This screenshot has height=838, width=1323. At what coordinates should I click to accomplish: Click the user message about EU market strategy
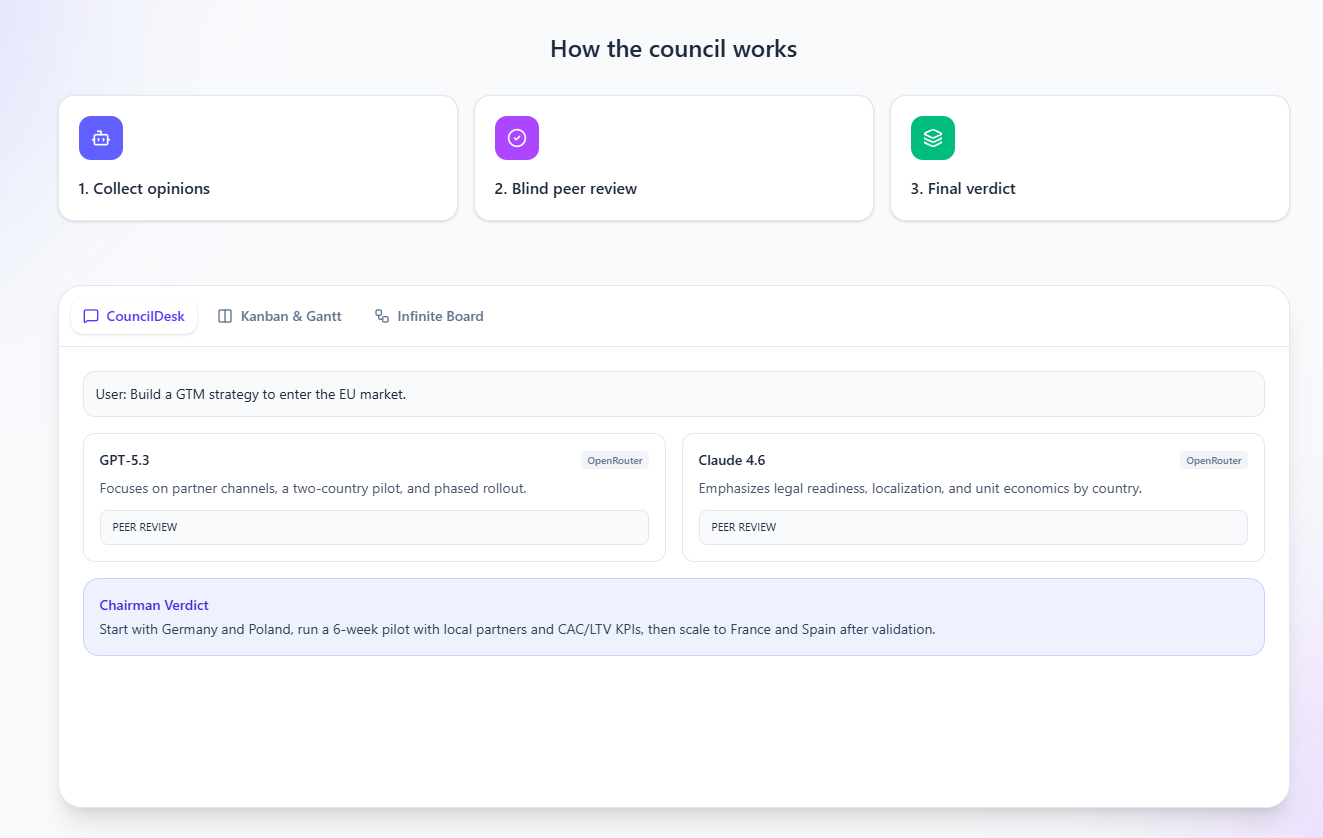click(673, 393)
